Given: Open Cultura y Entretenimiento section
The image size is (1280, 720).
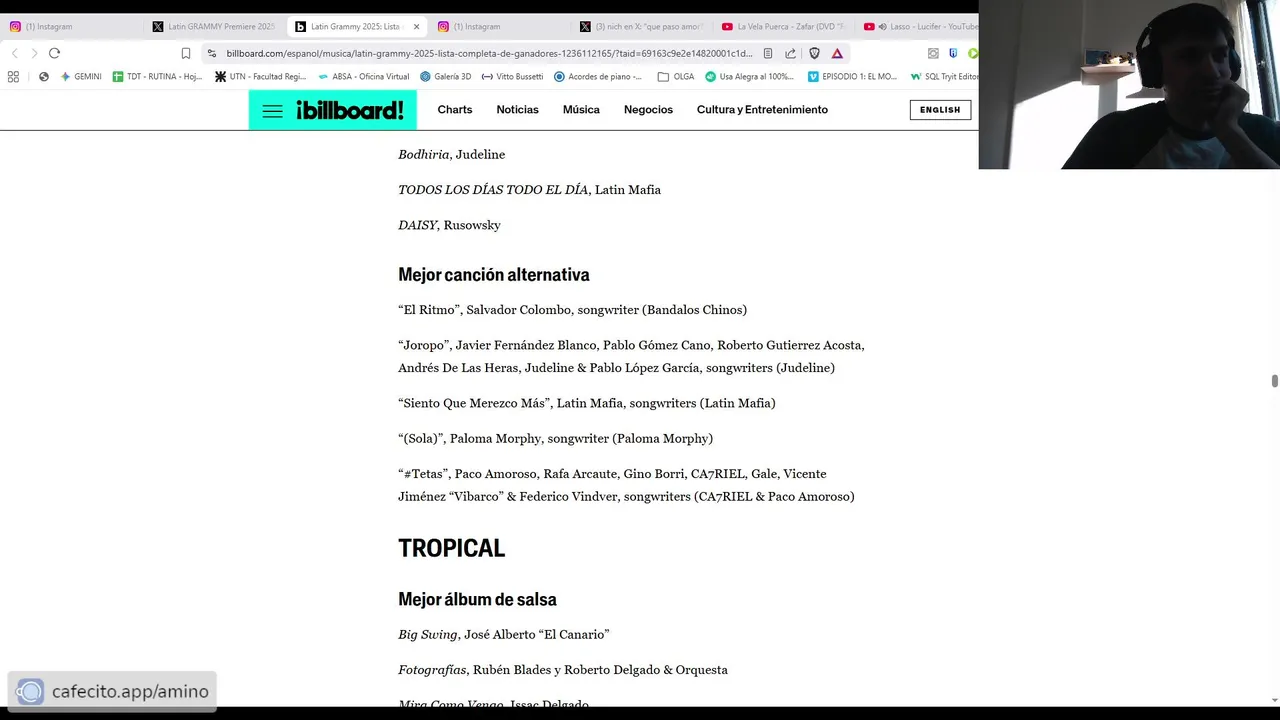Looking at the screenshot, I should coord(762,110).
